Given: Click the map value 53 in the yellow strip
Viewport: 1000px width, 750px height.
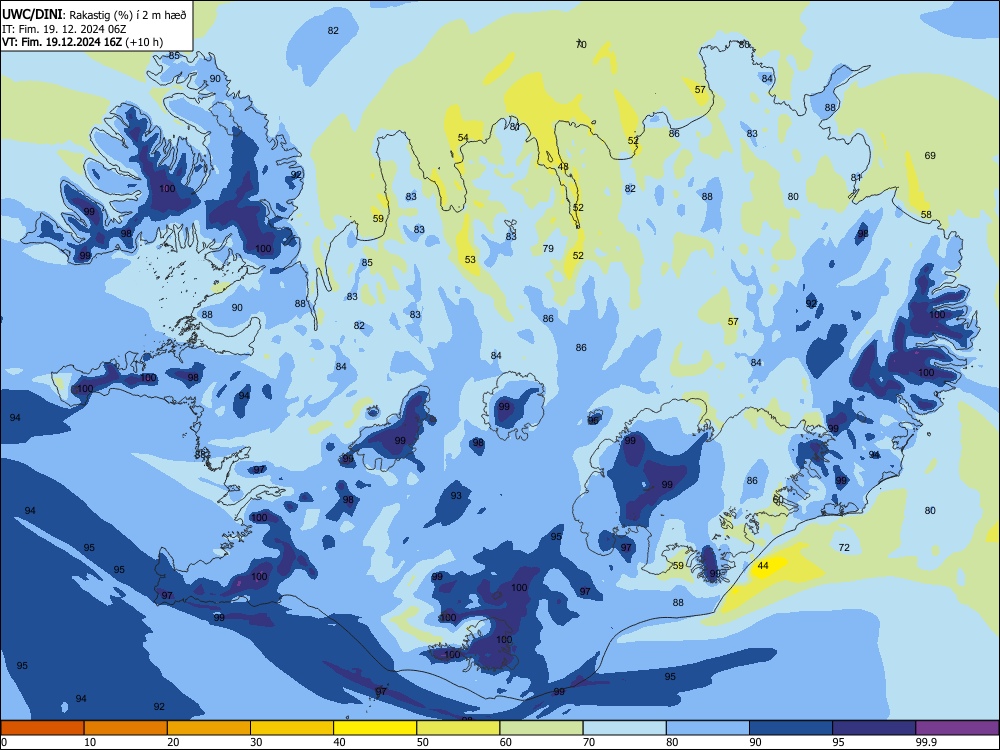Looking at the screenshot, I should pos(470,260).
